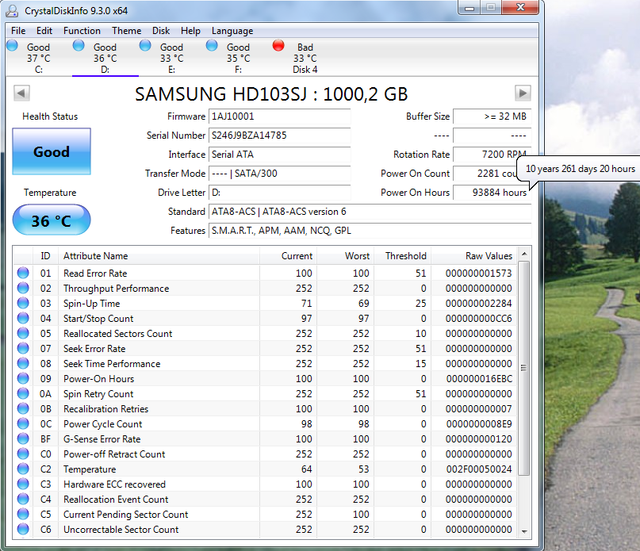Click status icon for Spin Retry Count
The image size is (640, 551).
pyautogui.click(x=23, y=394)
